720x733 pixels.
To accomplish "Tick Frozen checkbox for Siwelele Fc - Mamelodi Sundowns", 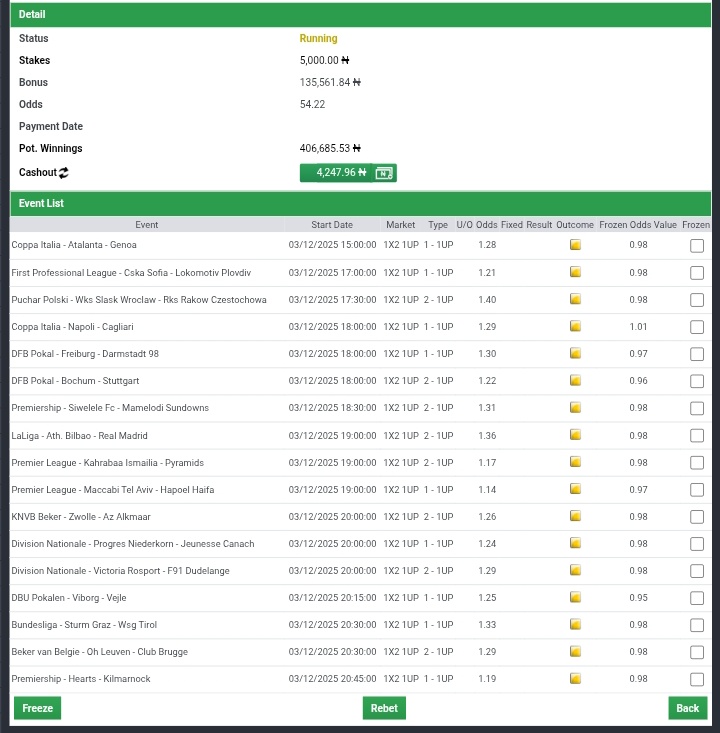I will [697, 409].
